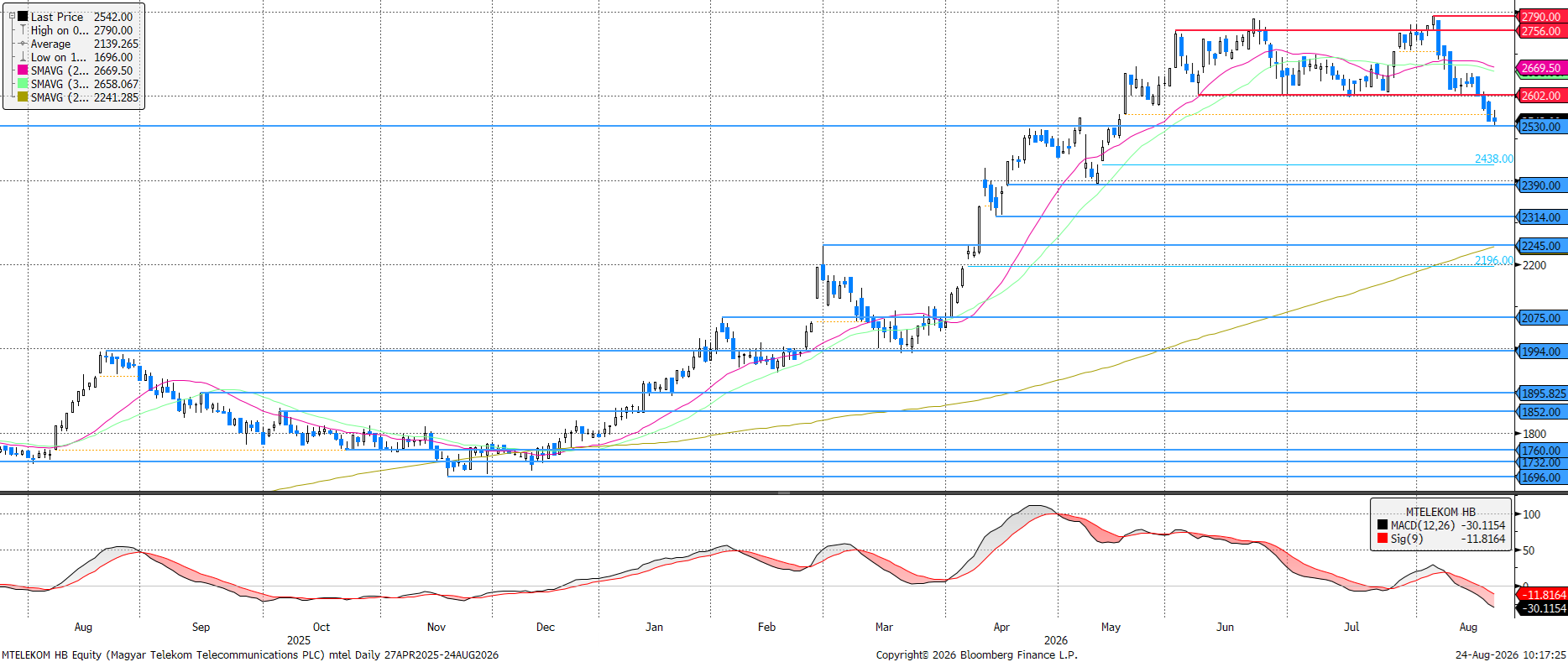1568x662 pixels.
Task: Select the pink SMAVG color swatch
Action: point(24,70)
